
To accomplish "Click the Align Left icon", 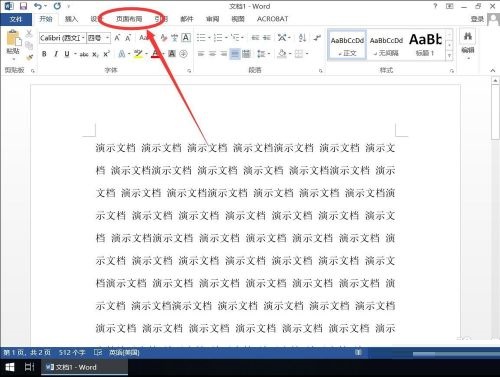I will click(201, 54).
